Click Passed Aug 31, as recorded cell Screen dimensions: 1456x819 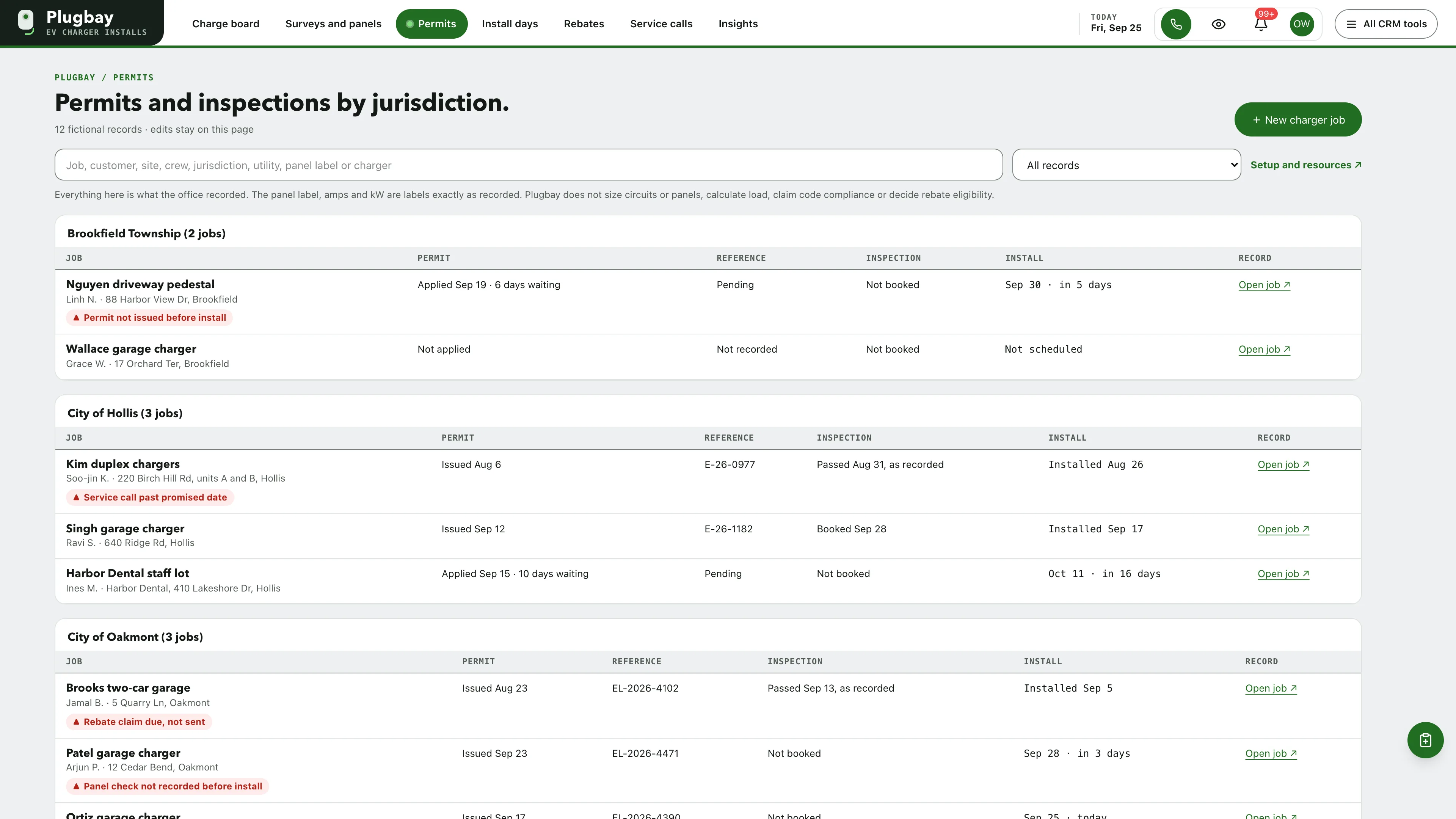click(x=880, y=464)
